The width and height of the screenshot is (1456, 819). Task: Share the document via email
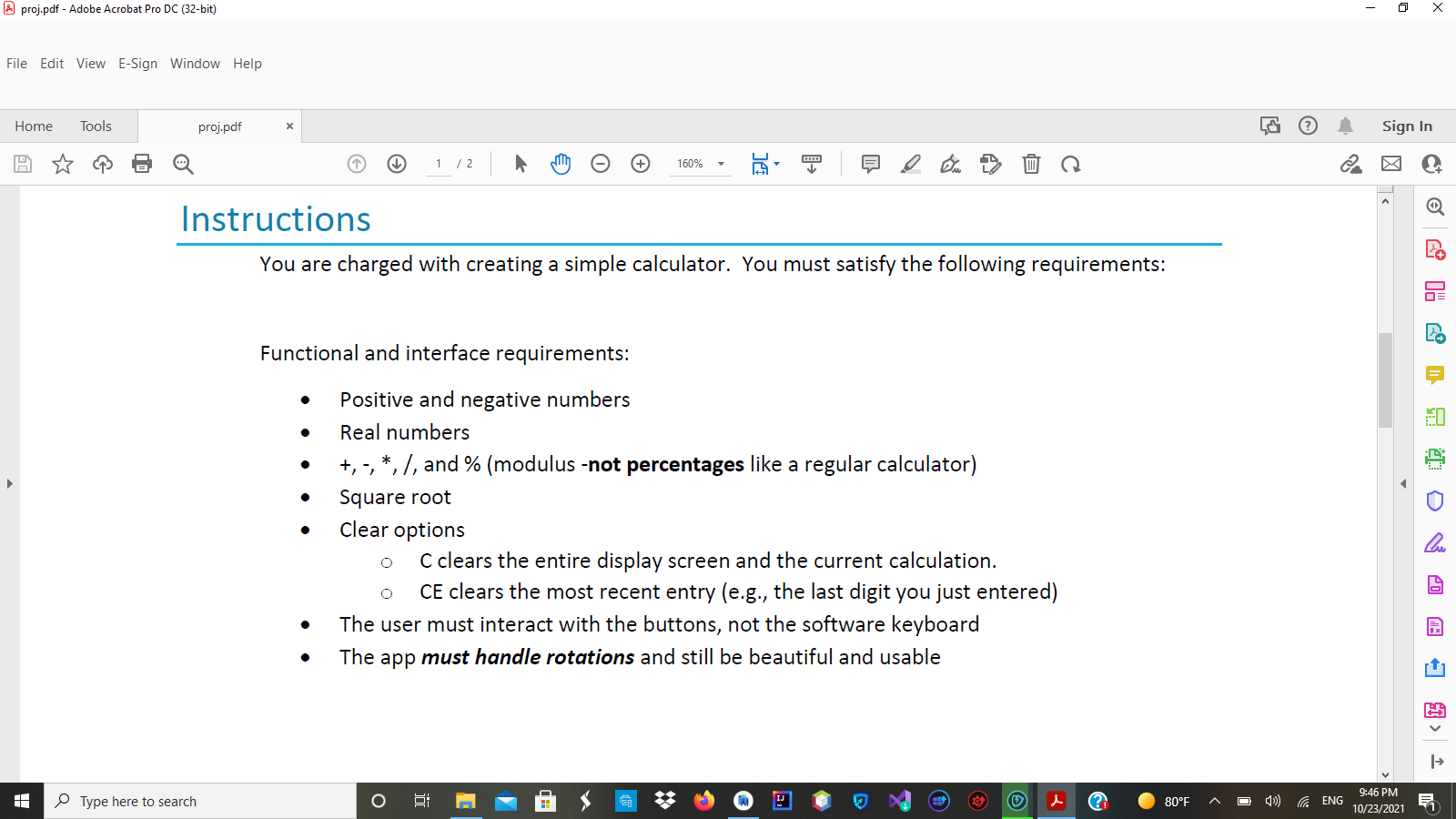click(1390, 164)
